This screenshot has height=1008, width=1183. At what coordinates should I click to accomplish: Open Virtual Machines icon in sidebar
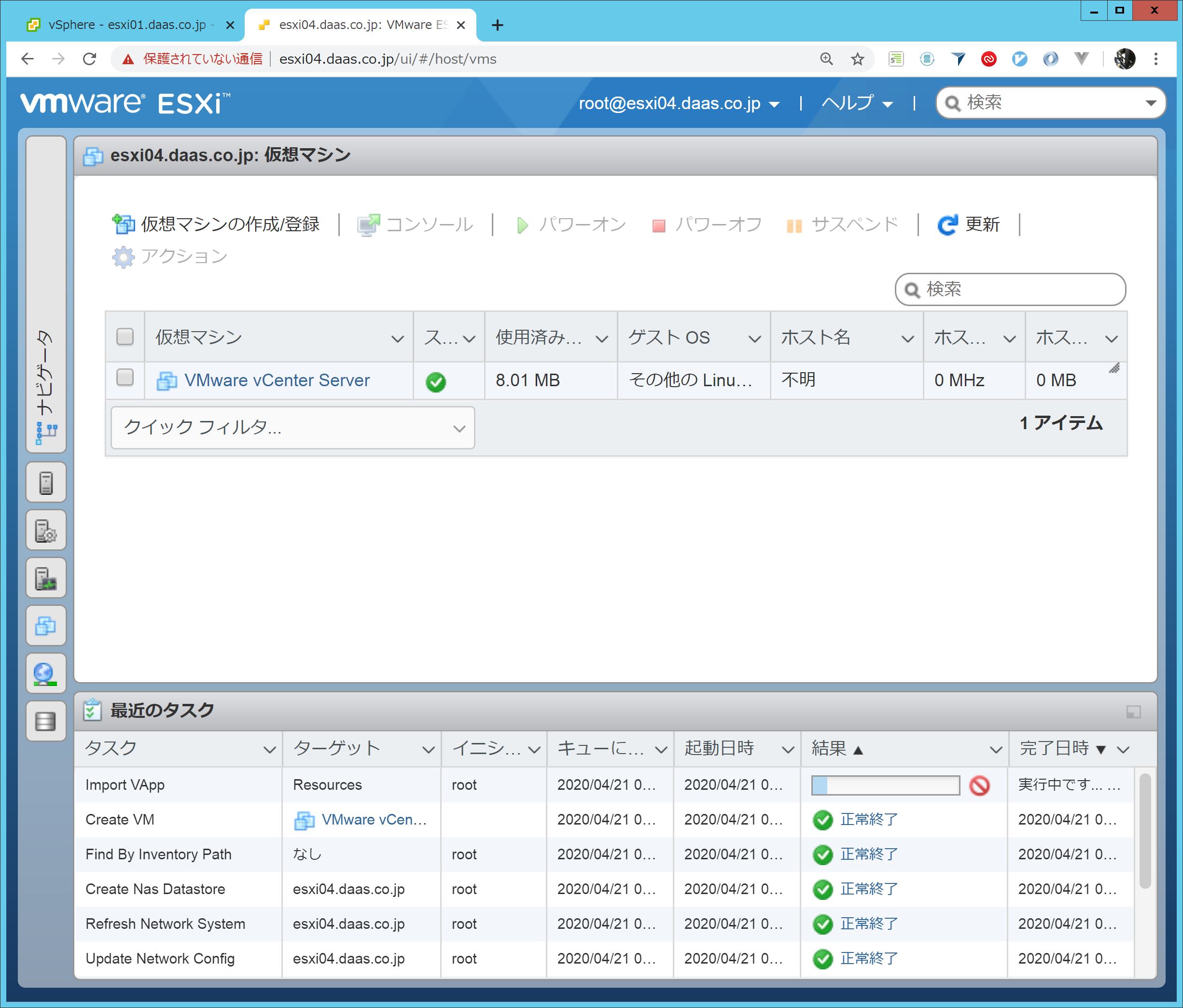(46, 626)
